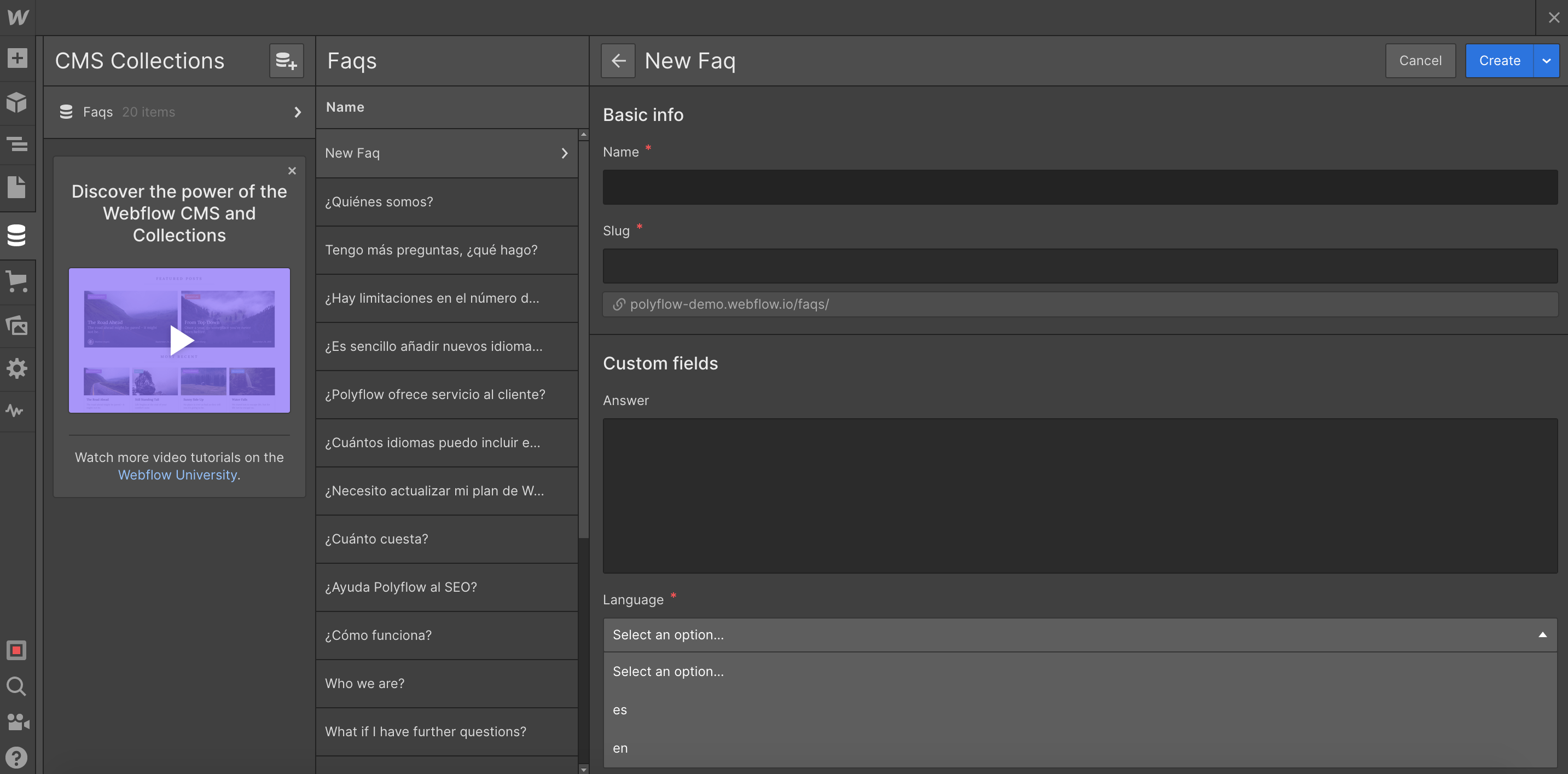Open the search magnifier tool
This screenshot has width=1568, height=774.
coord(16,686)
